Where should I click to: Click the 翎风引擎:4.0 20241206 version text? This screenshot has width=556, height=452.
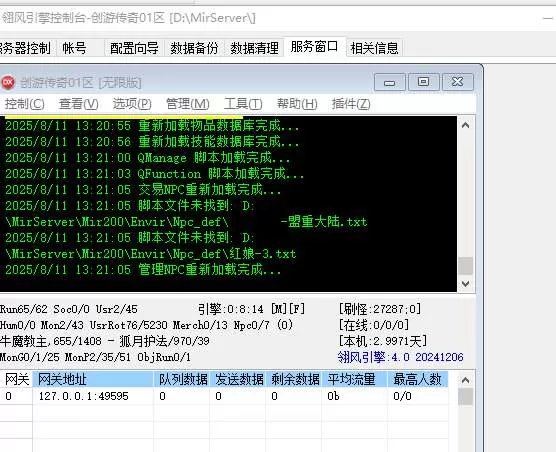400,357
